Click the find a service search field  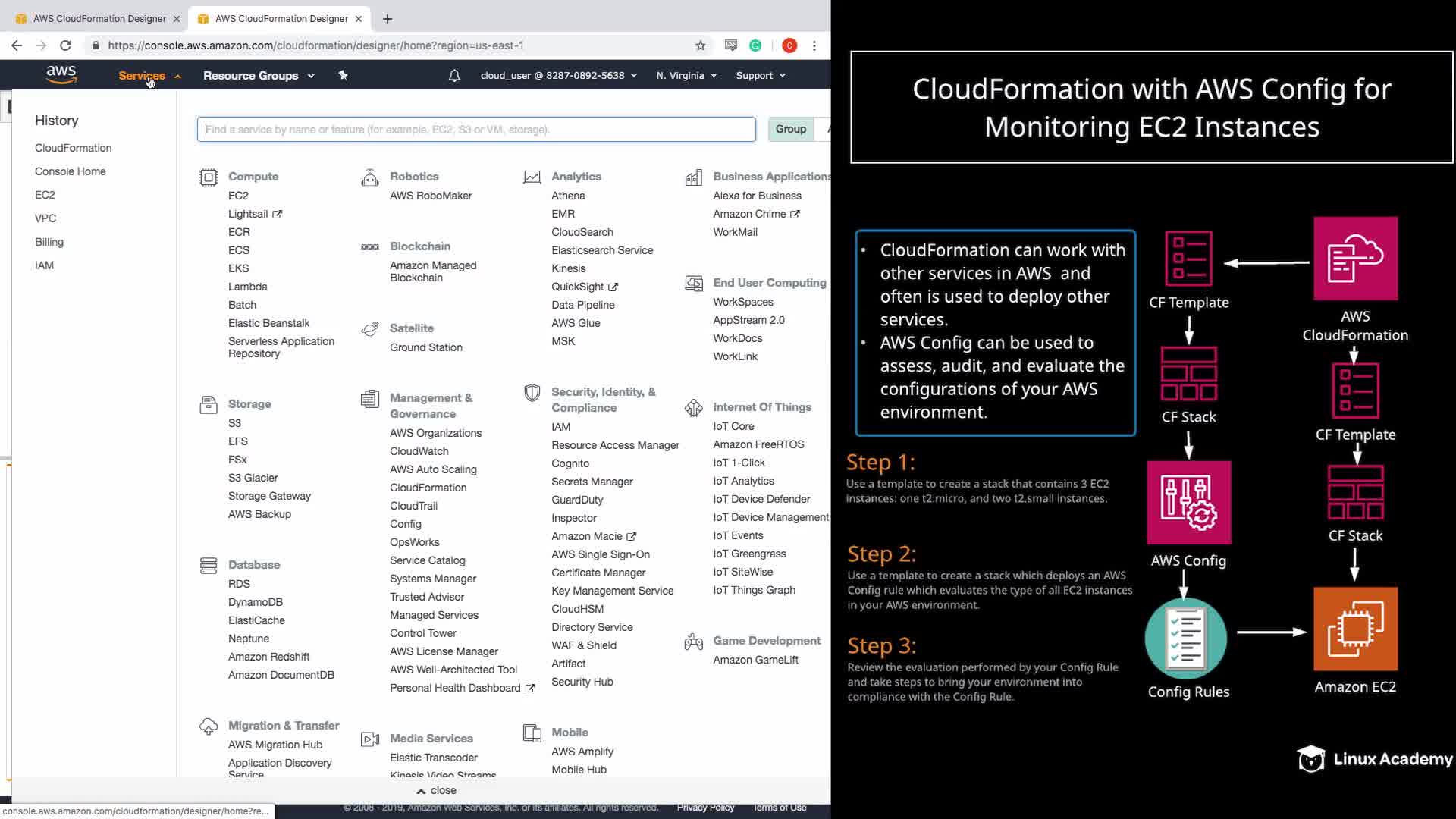476,130
